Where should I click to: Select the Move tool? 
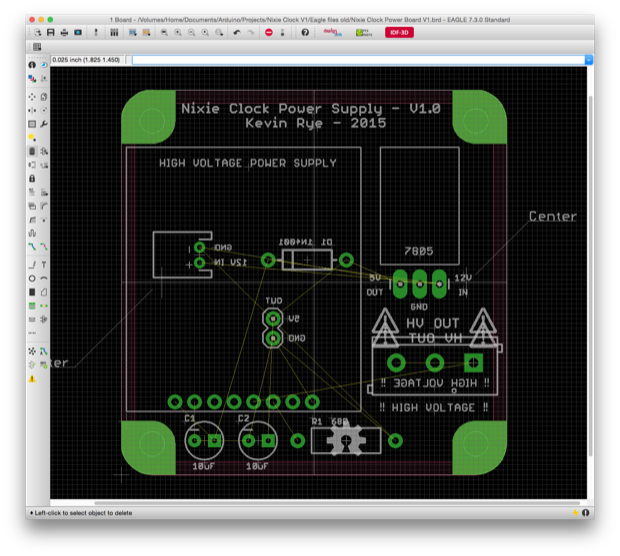tap(32, 97)
